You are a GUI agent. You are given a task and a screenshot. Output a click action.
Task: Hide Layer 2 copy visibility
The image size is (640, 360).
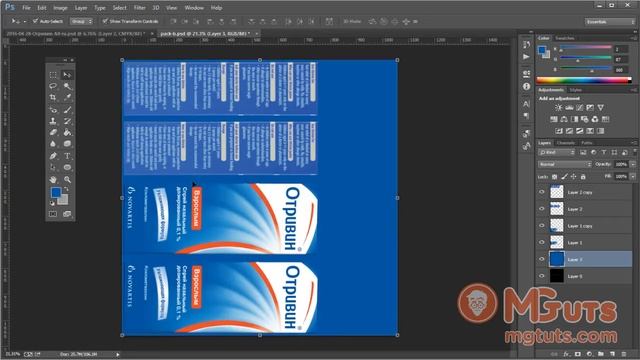[x=542, y=192]
